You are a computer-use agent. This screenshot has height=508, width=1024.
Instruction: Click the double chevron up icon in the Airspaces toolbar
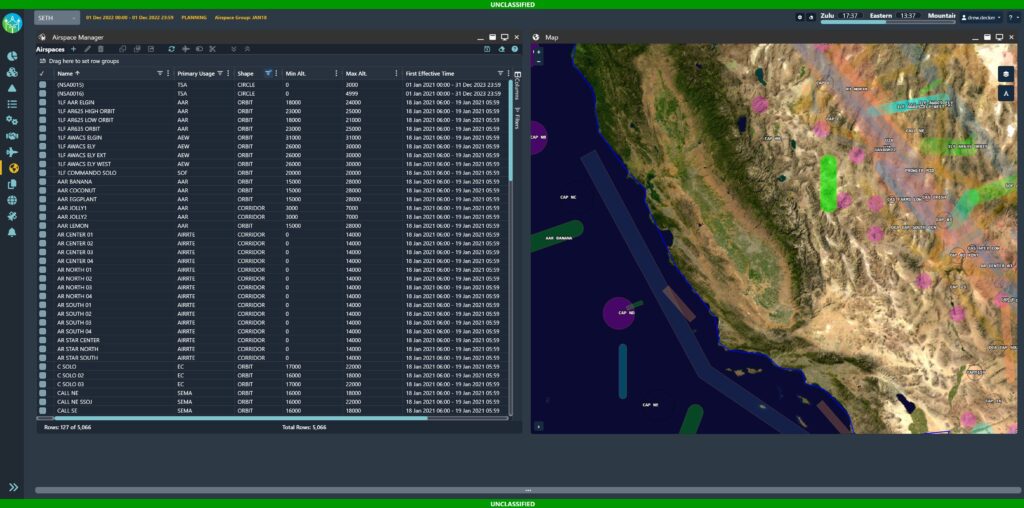[x=247, y=49]
